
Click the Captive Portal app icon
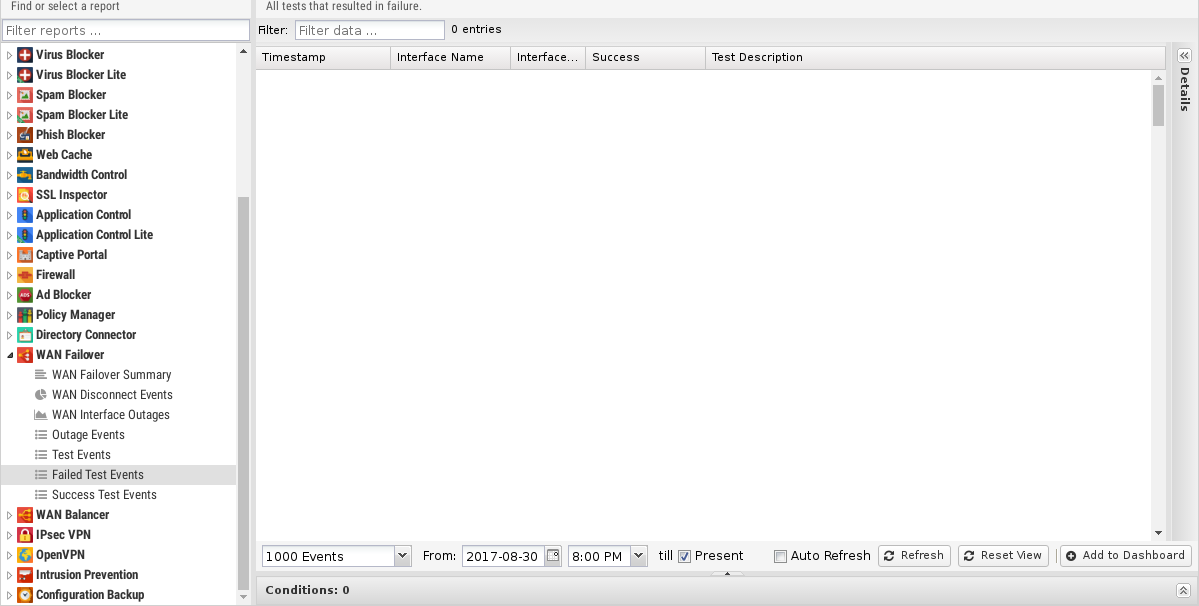click(24, 254)
